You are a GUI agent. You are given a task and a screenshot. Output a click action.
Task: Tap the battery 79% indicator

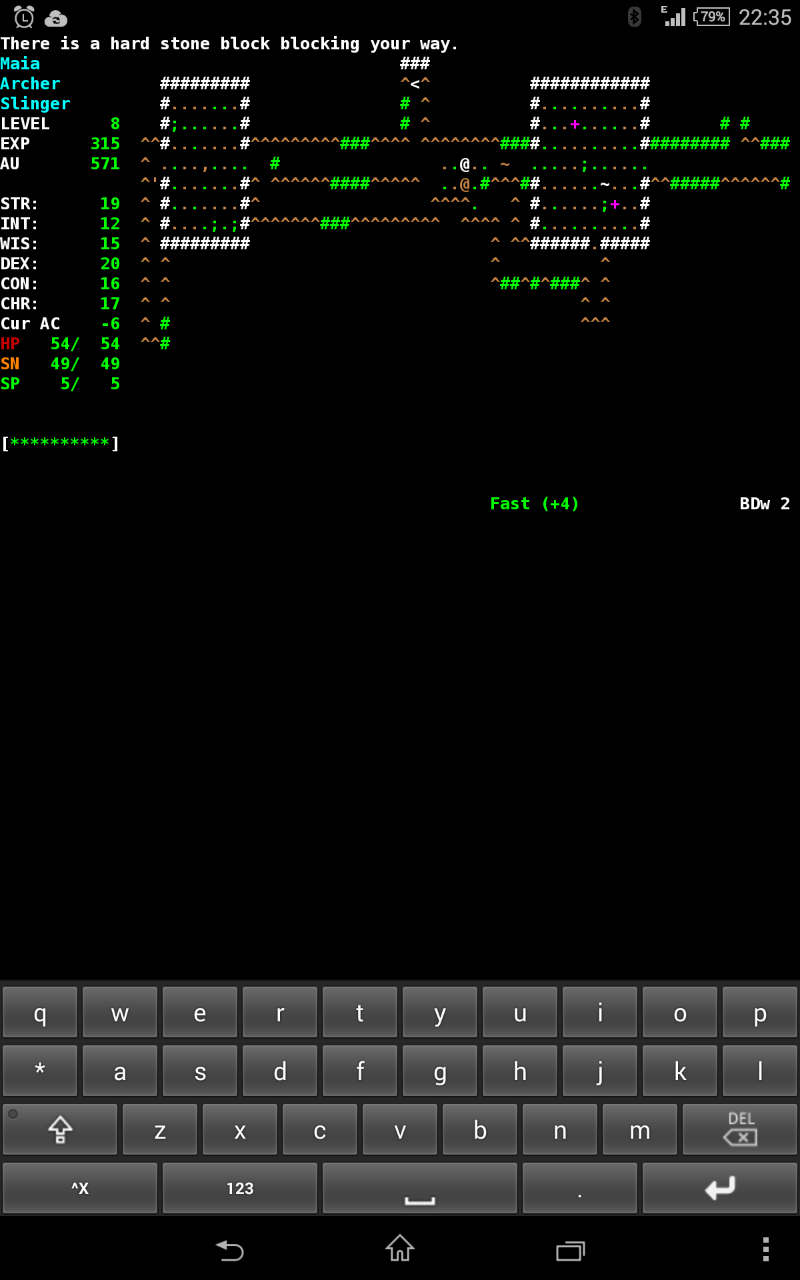click(712, 17)
